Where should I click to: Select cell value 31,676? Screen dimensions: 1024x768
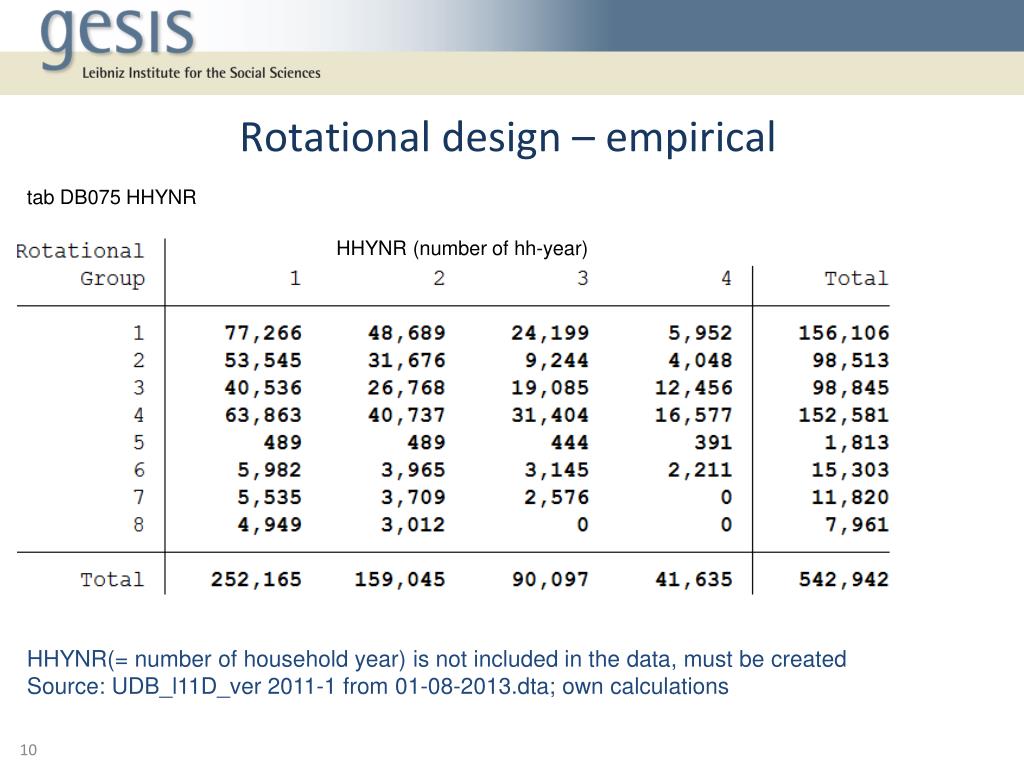[406, 360]
